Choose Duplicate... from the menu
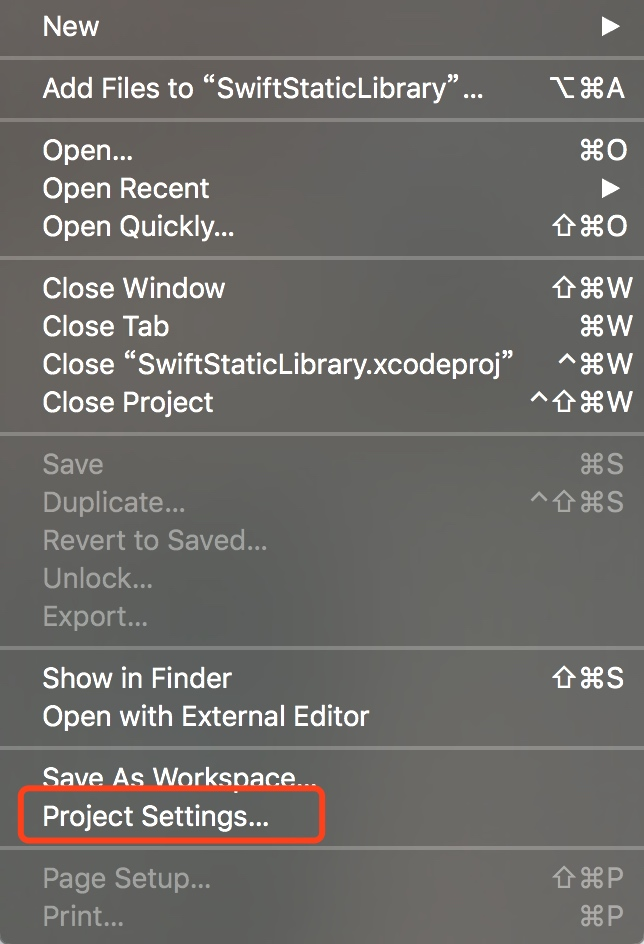 pos(114,502)
